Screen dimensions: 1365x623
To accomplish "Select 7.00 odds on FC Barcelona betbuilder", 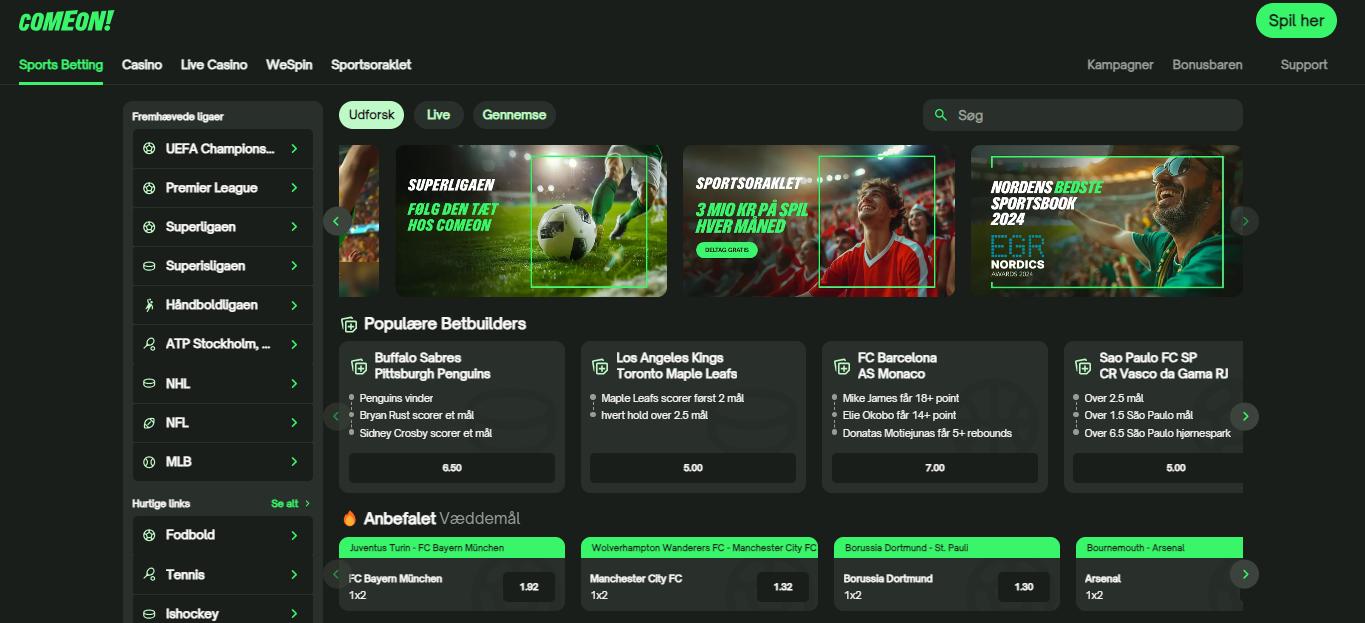I will [935, 468].
